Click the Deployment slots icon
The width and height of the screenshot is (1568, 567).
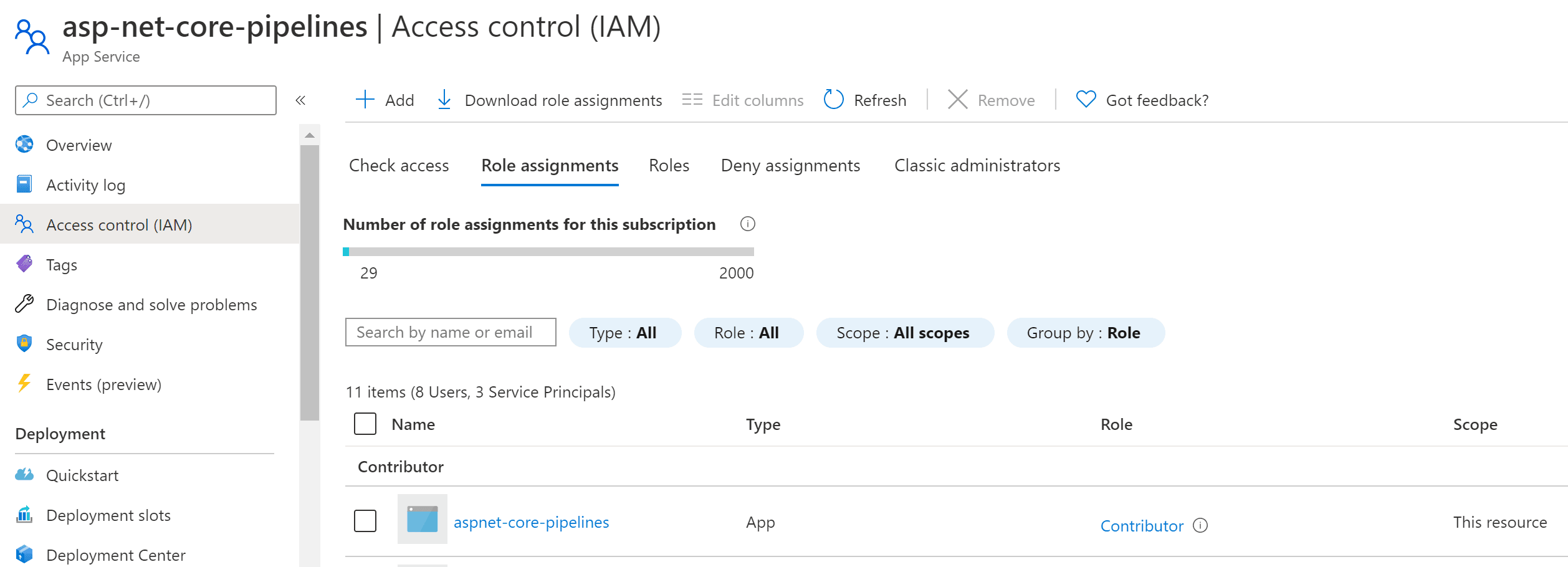click(x=24, y=515)
